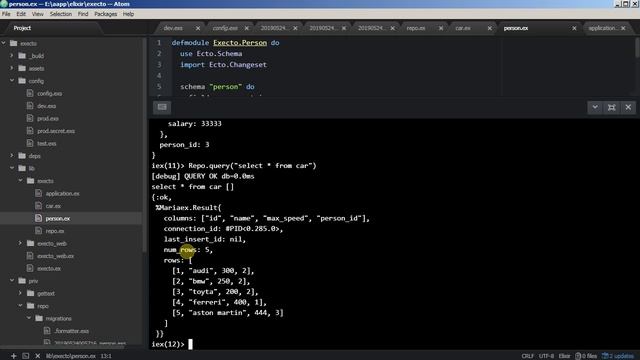Open the Packages menu
The width and height of the screenshot is (640, 360).
click(x=105, y=14)
